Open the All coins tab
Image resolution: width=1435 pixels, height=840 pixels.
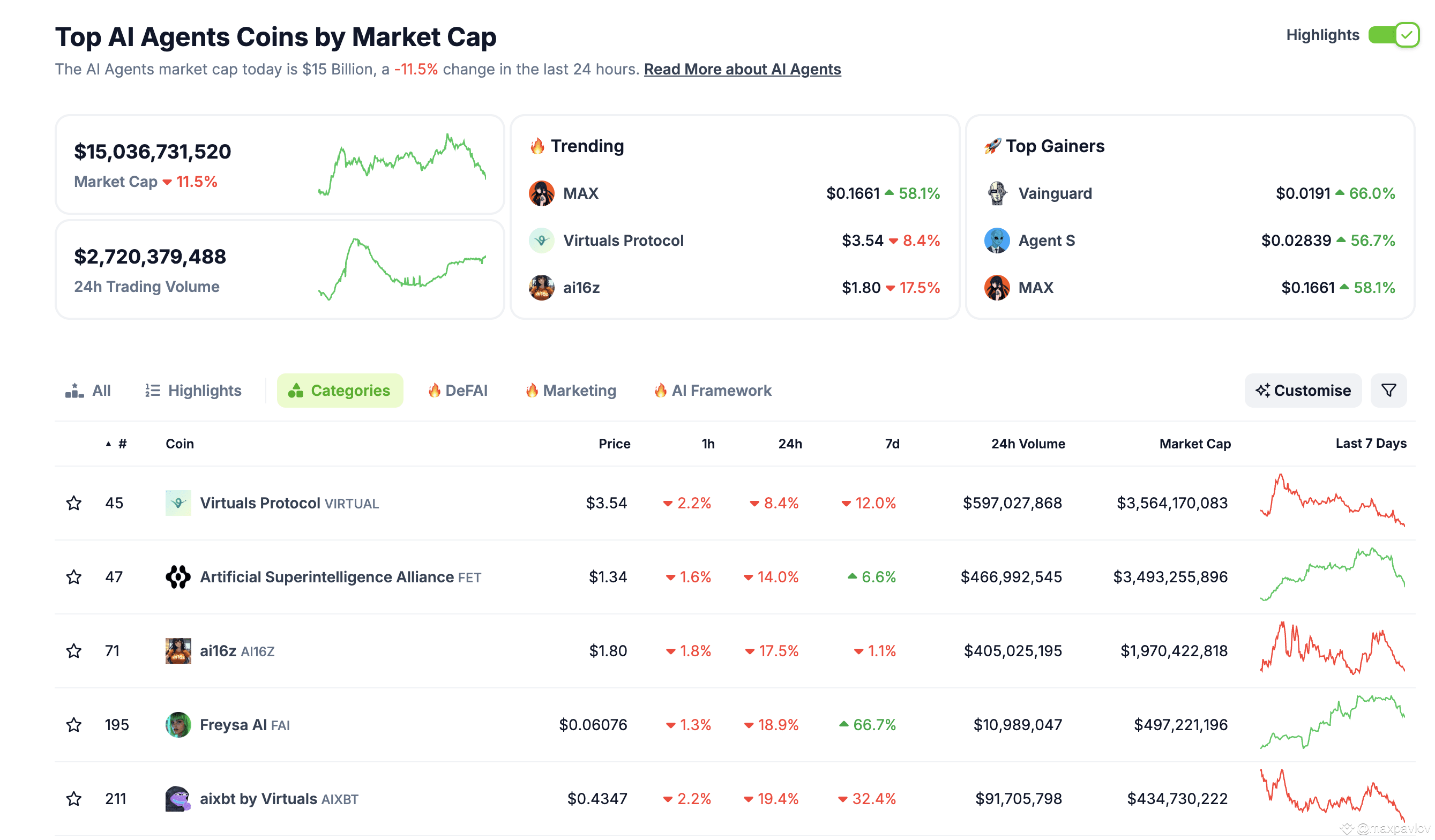[88, 391]
